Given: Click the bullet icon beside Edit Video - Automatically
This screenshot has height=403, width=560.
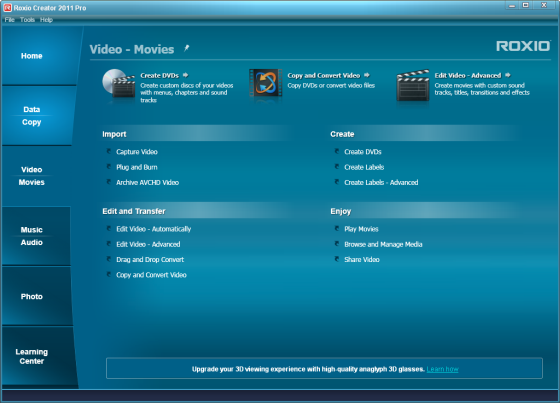Looking at the screenshot, I should tap(109, 229).
